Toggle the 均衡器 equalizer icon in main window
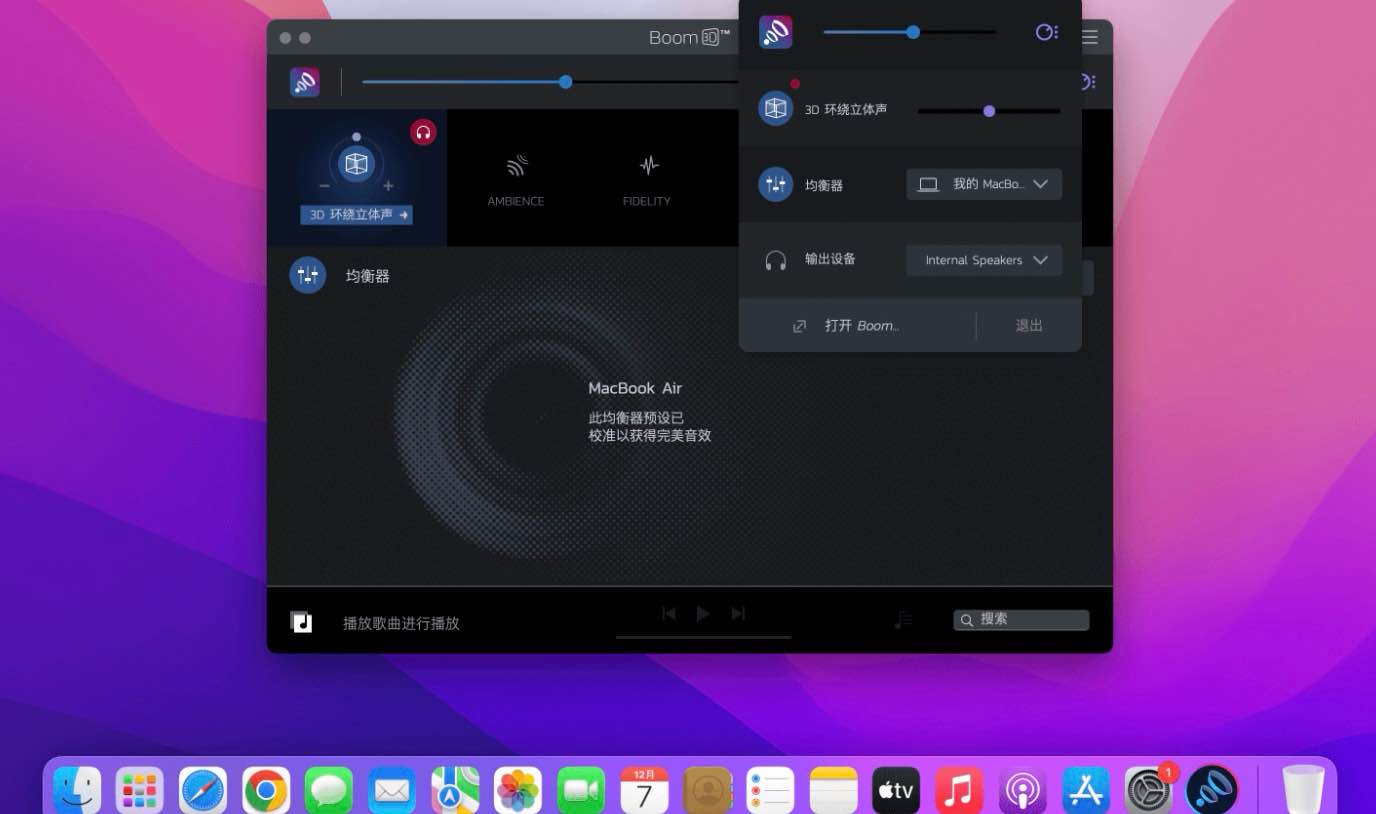The width and height of the screenshot is (1376, 814). tap(308, 275)
